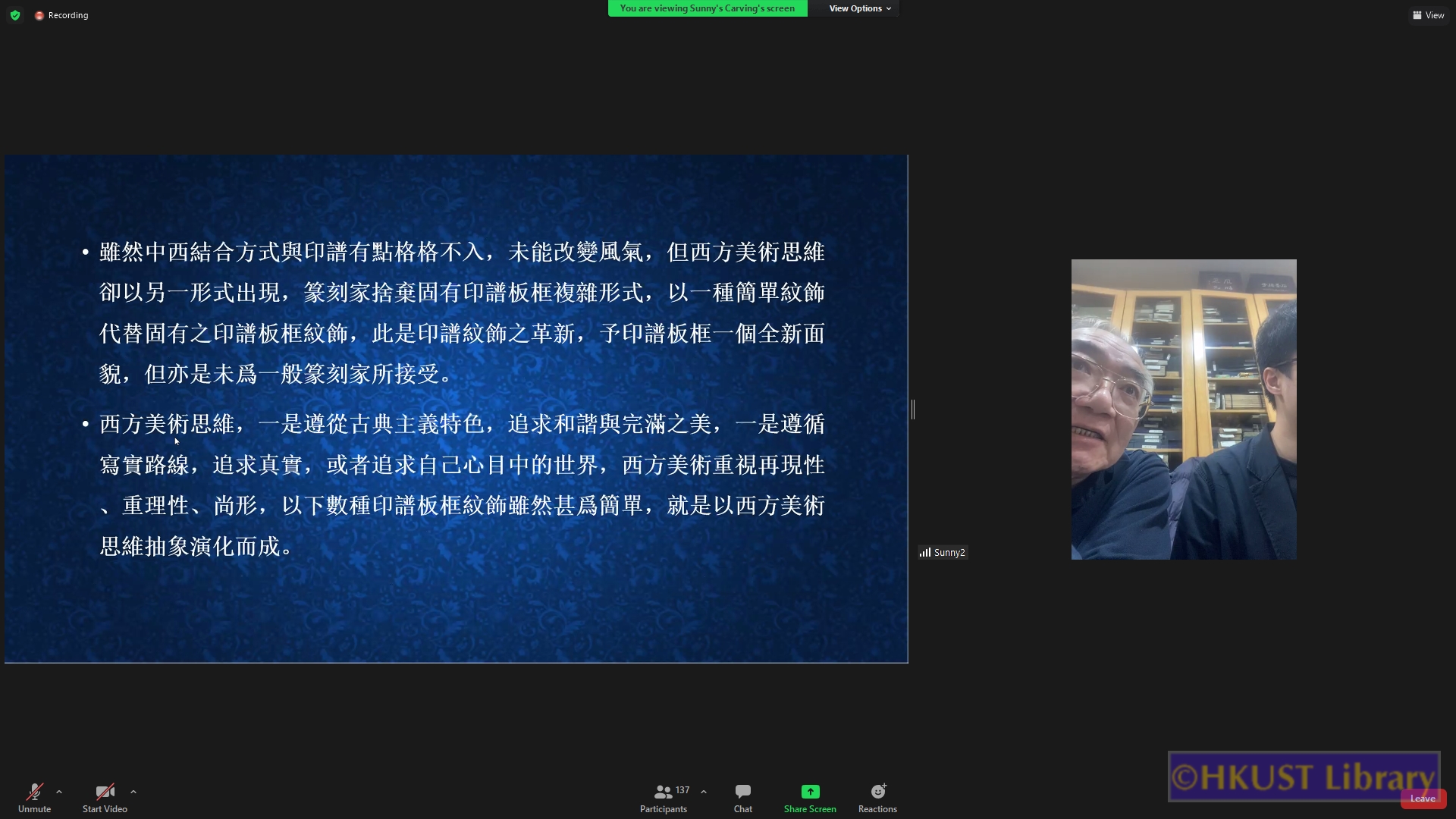Screen dimensions: 1456x819
Task: Click the Unmute microphone icon
Action: 34,792
